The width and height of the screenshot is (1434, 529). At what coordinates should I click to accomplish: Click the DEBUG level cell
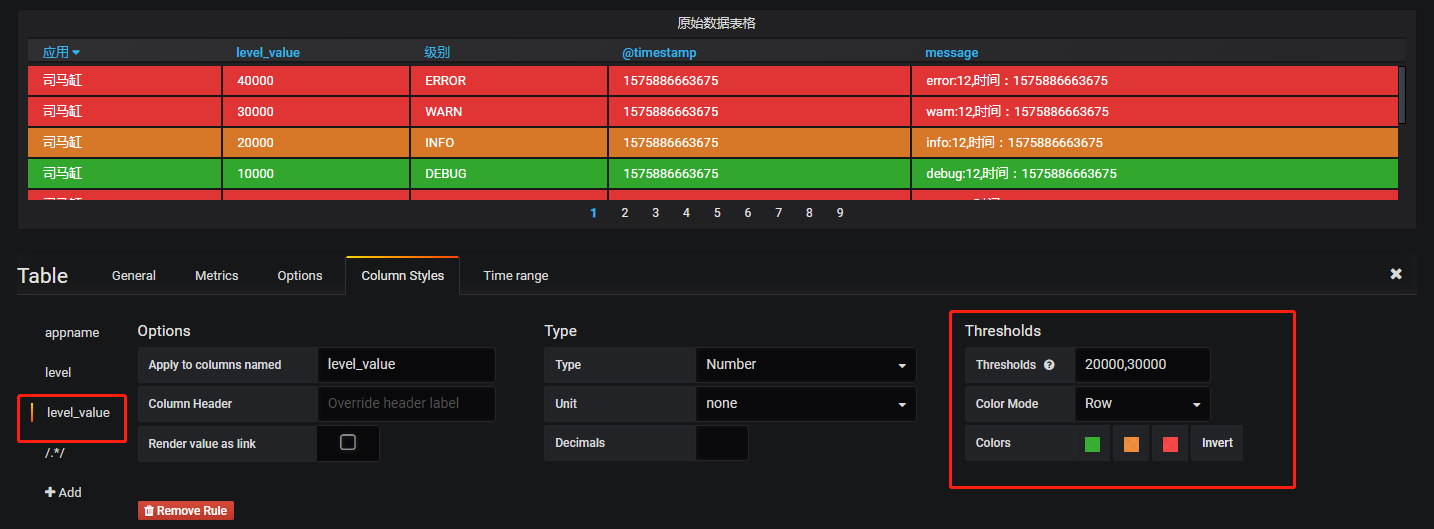[508, 173]
